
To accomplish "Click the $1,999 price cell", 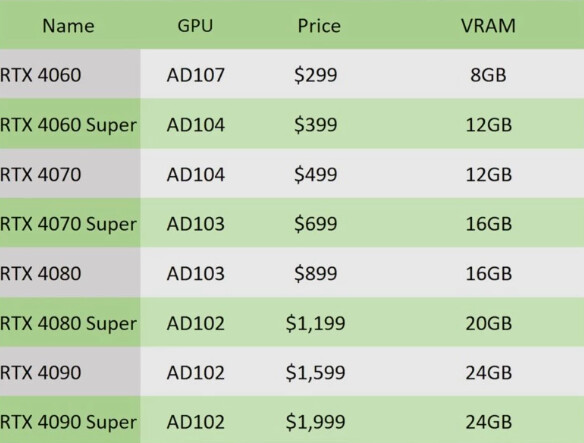I will tap(315, 422).
